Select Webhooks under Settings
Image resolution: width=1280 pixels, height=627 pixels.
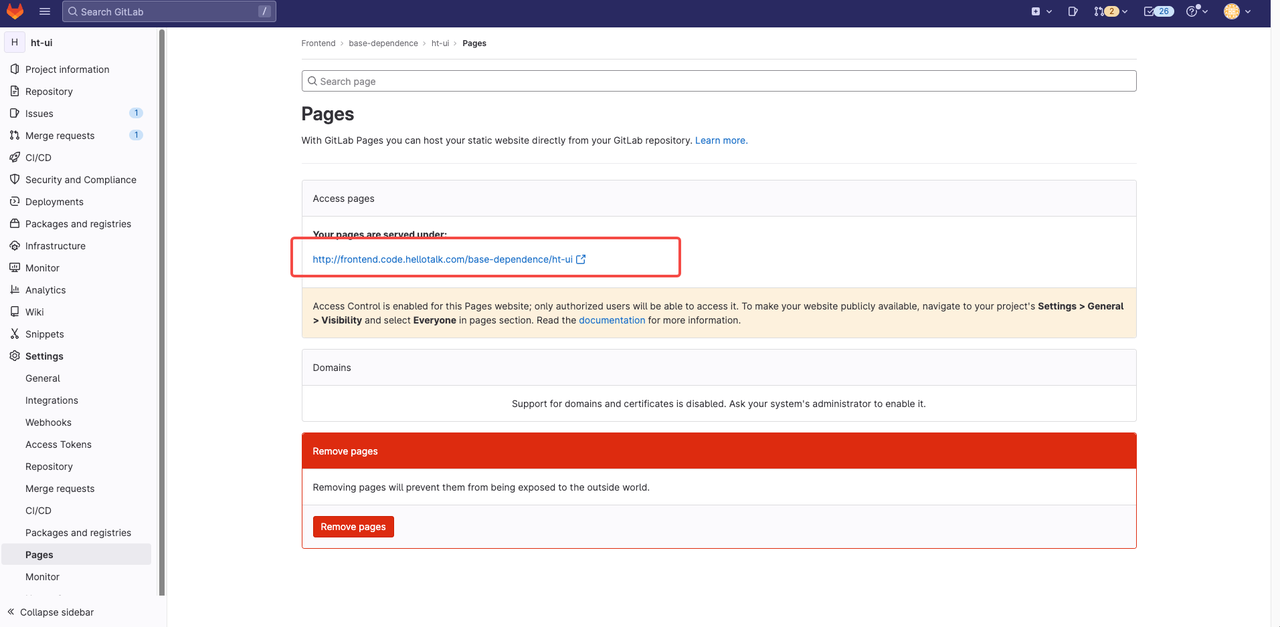48,423
